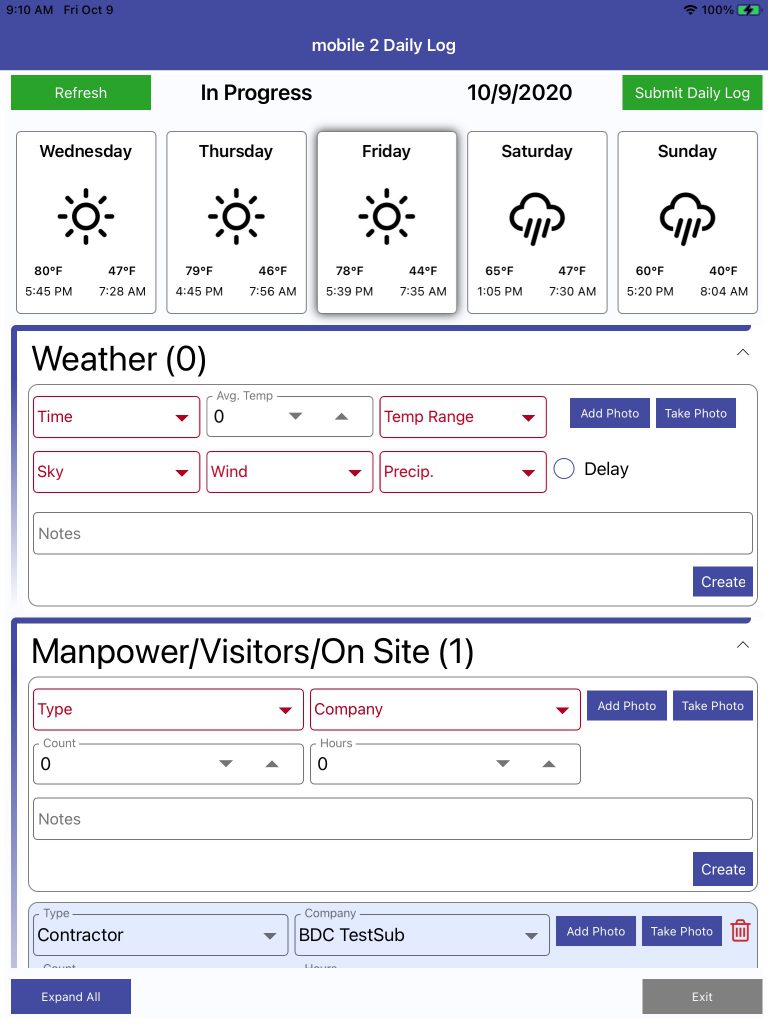Open the Sky dropdown
Screen dimensions: 768x1024
(116, 472)
